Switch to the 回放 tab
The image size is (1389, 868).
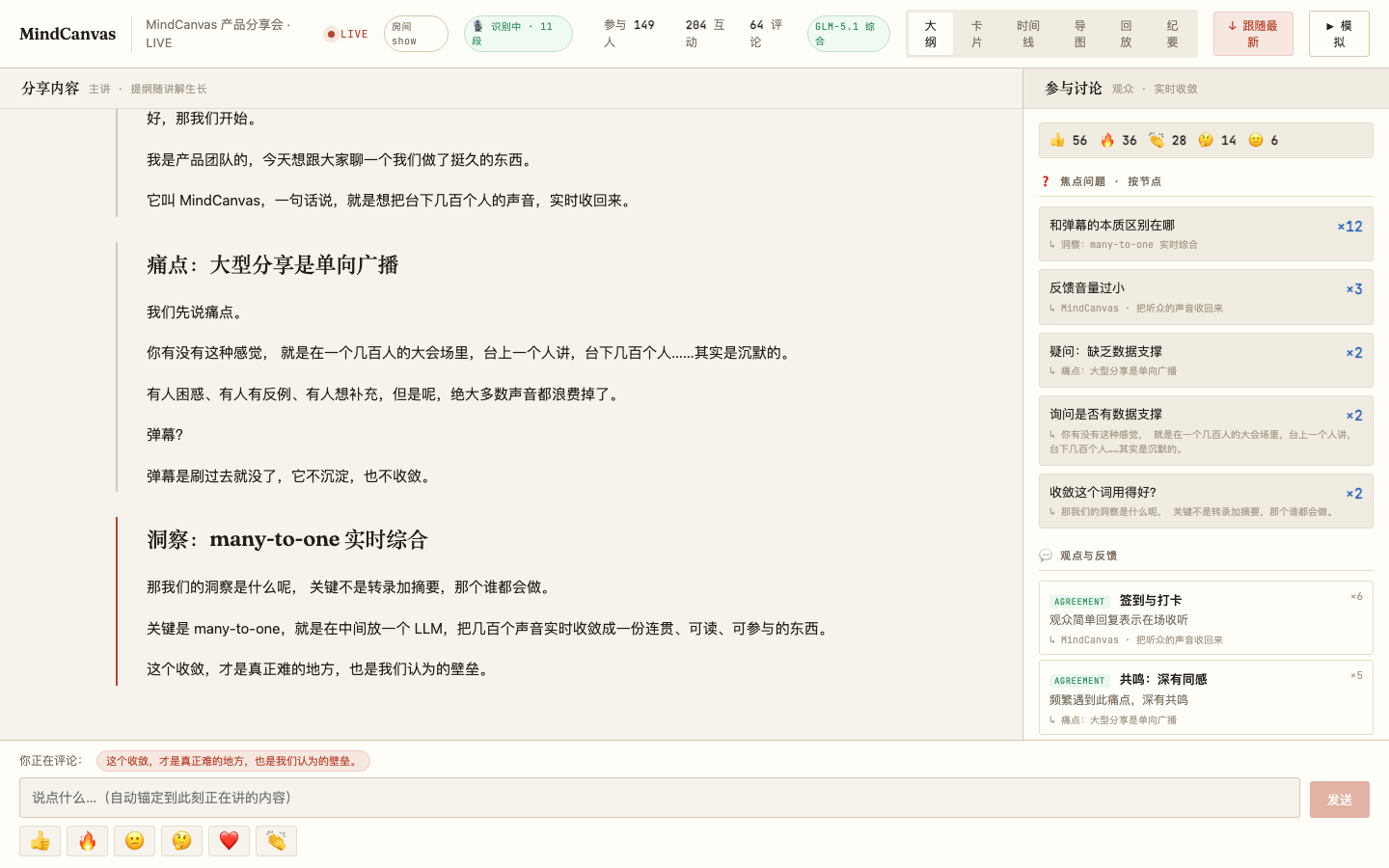pyautogui.click(x=1127, y=34)
